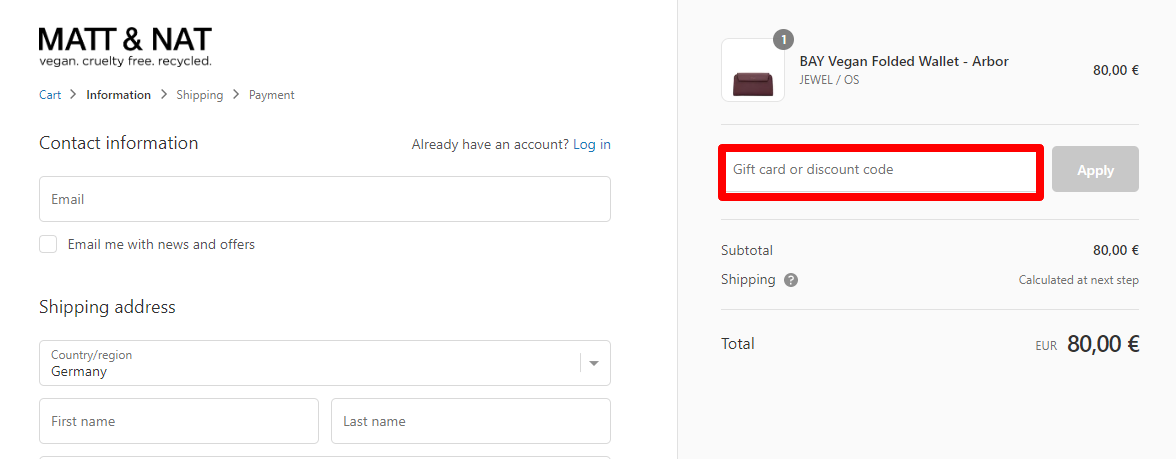The height and width of the screenshot is (459, 1176).
Task: Select the Information breadcrumb step
Action: 118,95
